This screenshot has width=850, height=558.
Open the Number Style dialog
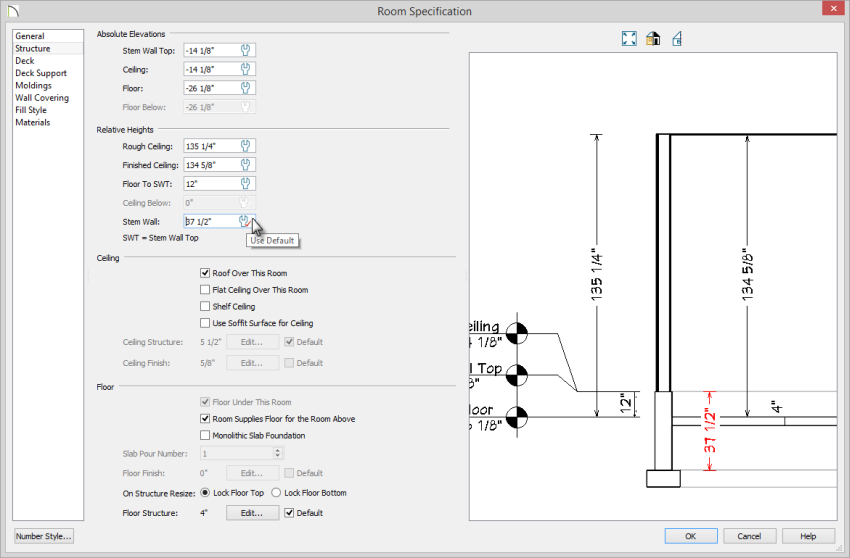[x=43, y=536]
